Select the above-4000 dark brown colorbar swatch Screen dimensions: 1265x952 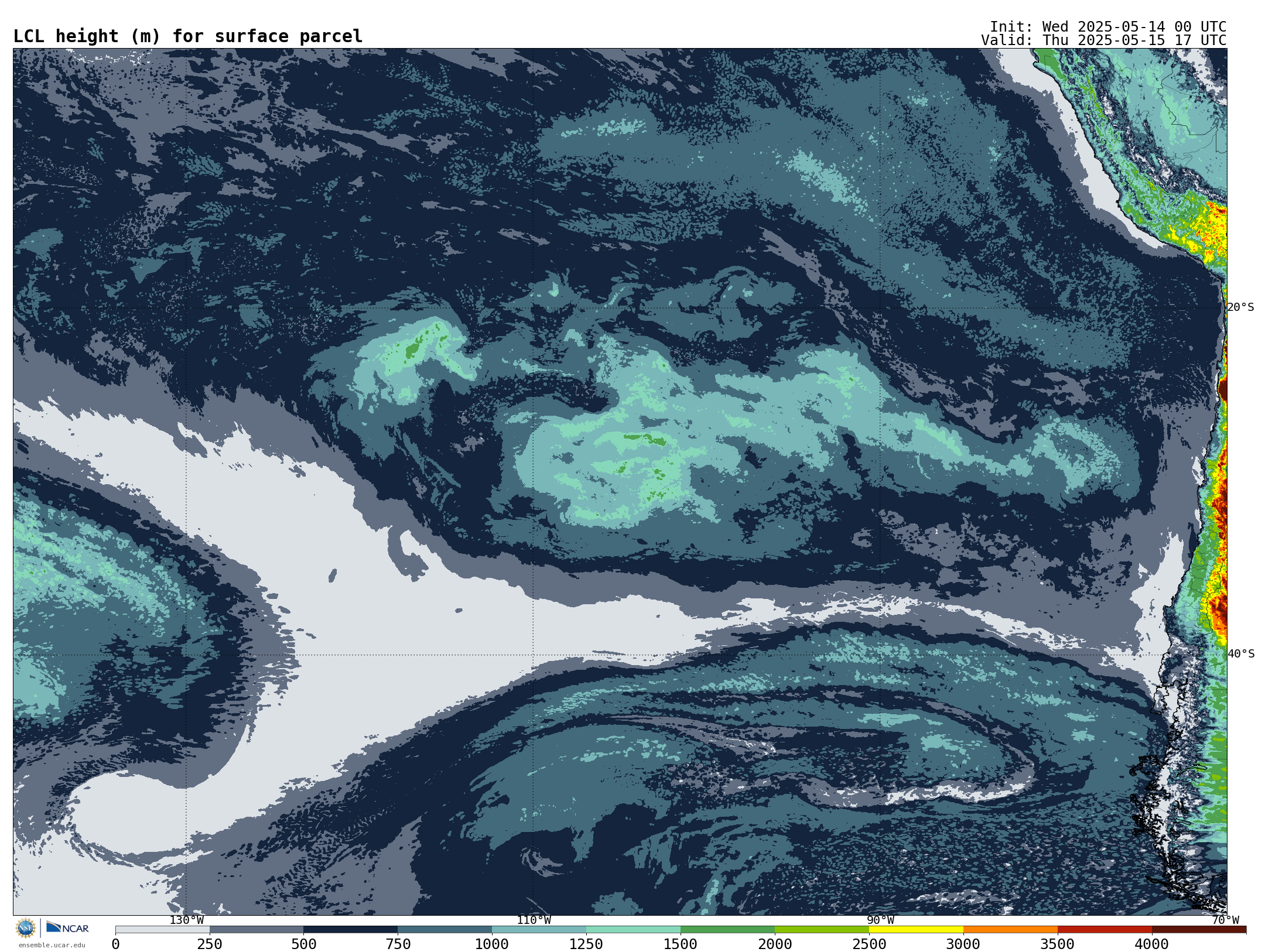click(1199, 929)
